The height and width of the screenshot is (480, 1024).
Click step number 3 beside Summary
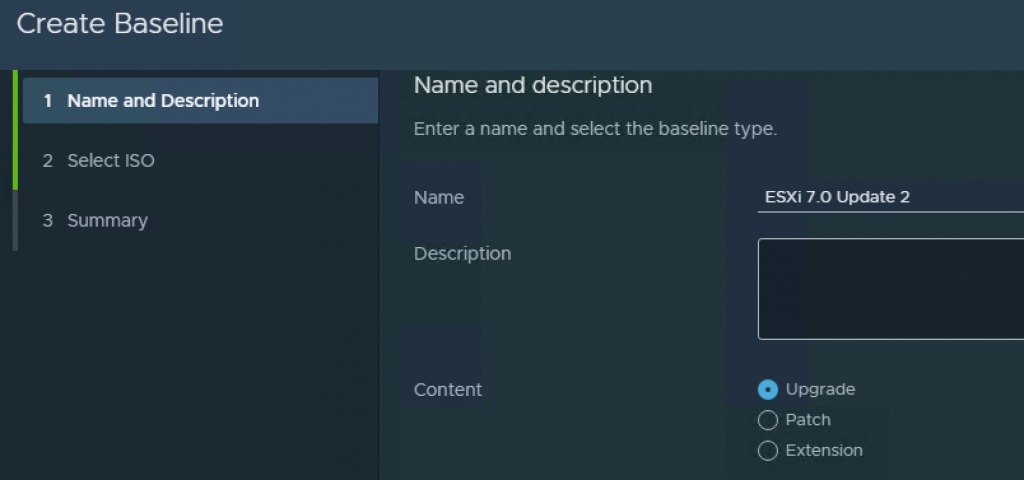48,221
